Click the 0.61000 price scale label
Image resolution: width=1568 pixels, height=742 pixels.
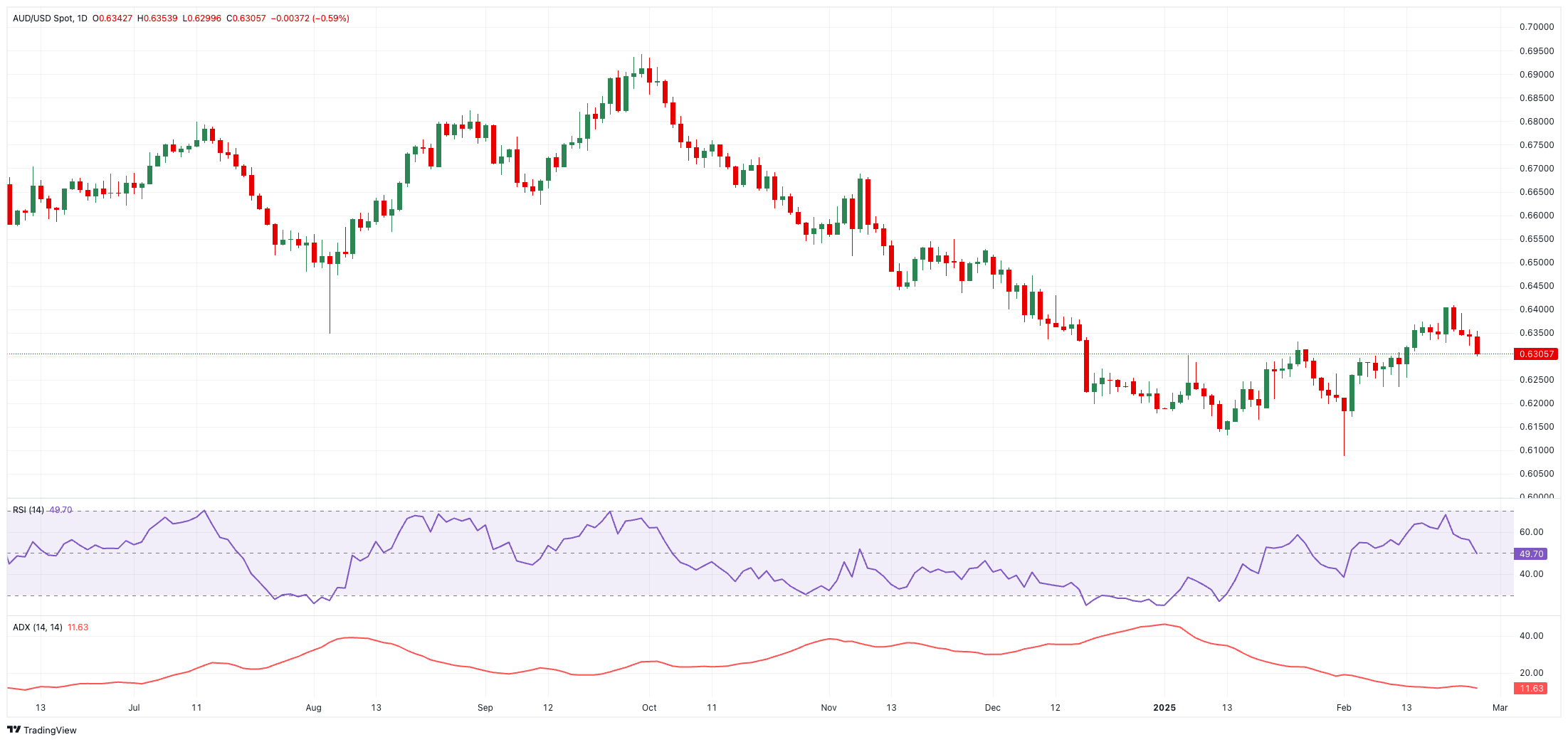pyautogui.click(x=1537, y=450)
